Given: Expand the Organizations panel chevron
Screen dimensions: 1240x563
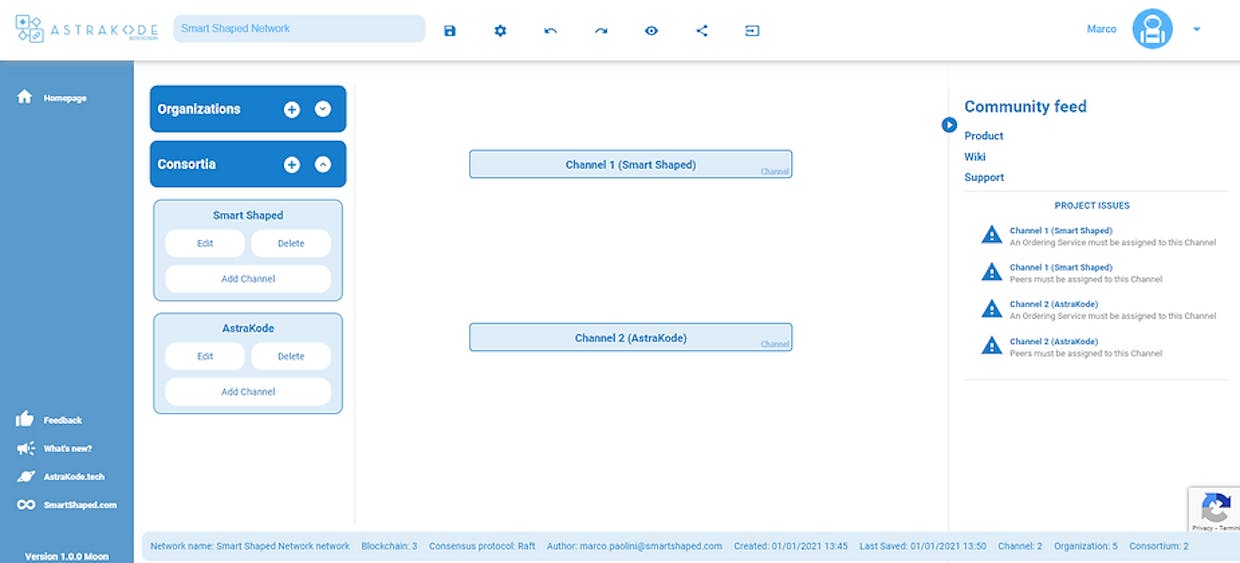Looking at the screenshot, I should point(323,109).
